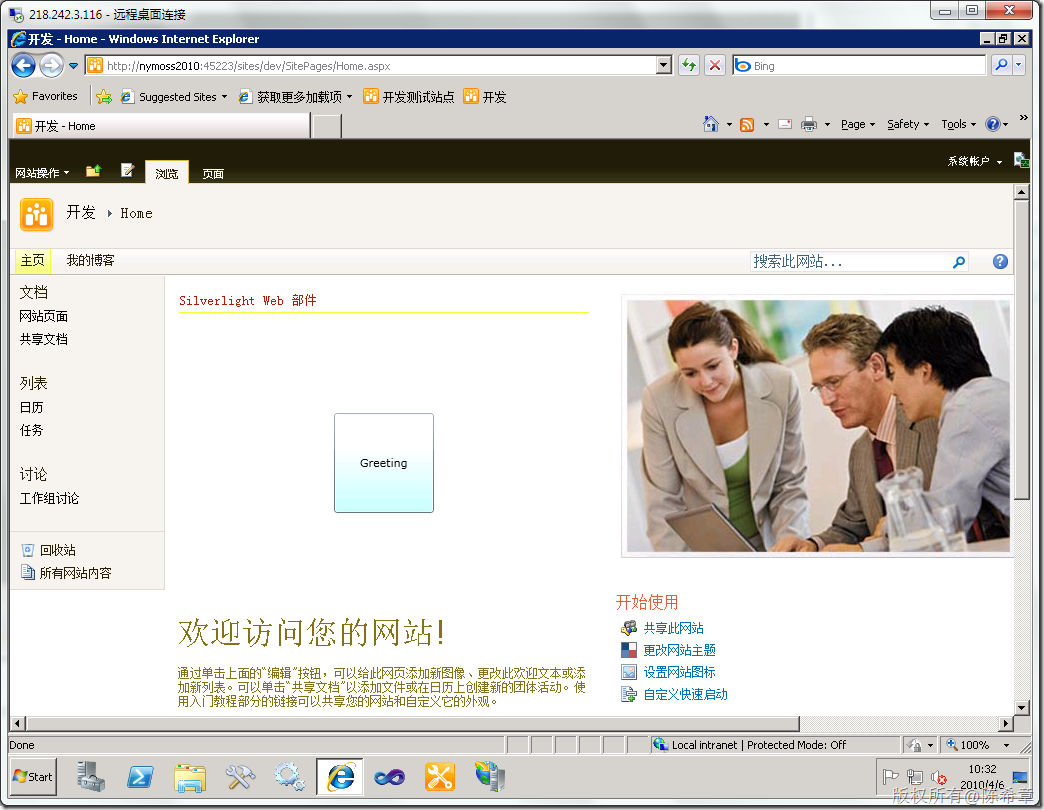Open a new blank browser tab
Screen dimensions: 1044x810
(327, 126)
